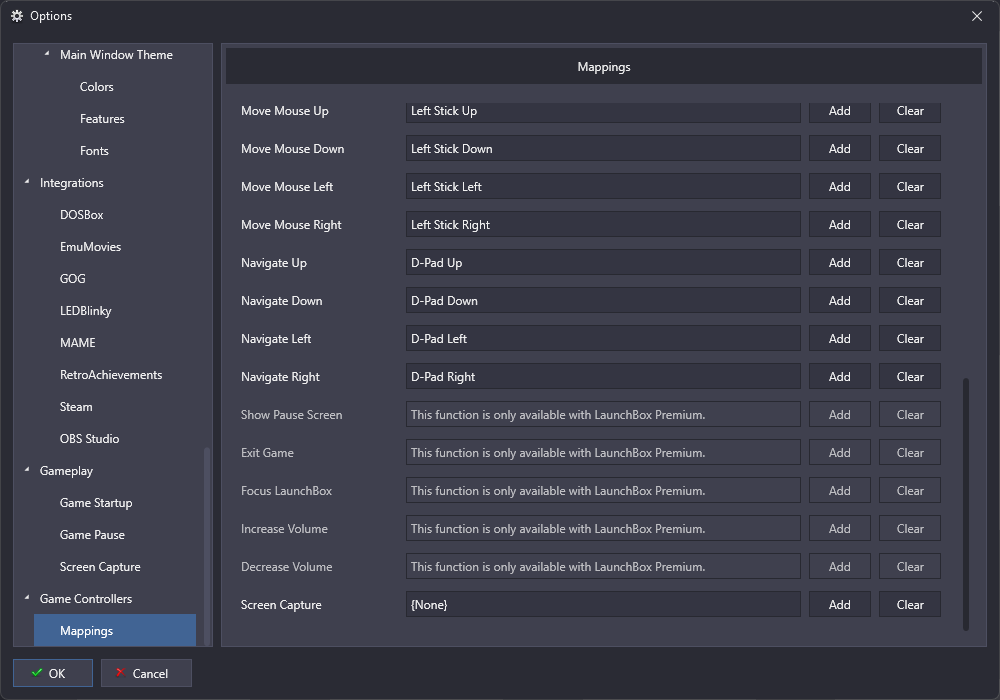Select the Mappings tree item

(x=115, y=631)
